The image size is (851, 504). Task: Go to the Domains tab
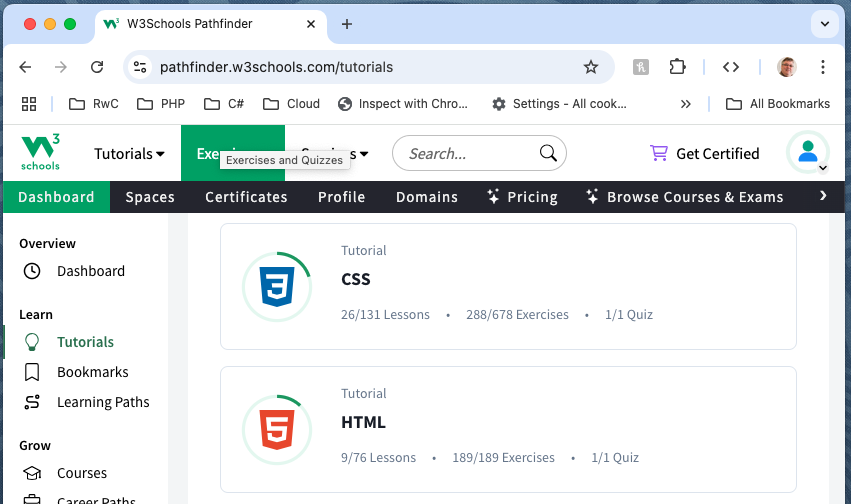point(427,197)
